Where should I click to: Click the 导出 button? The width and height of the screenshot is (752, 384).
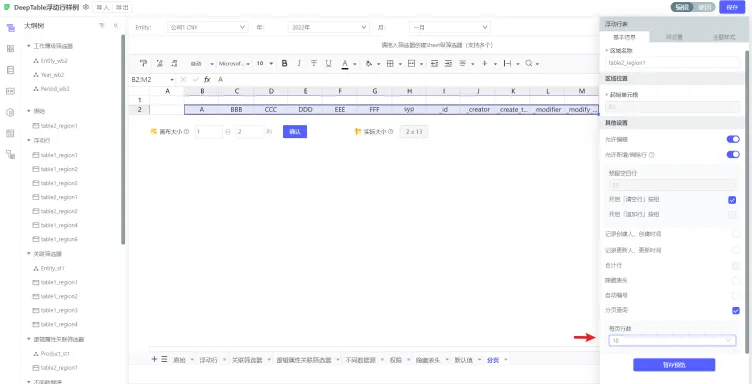122,7
